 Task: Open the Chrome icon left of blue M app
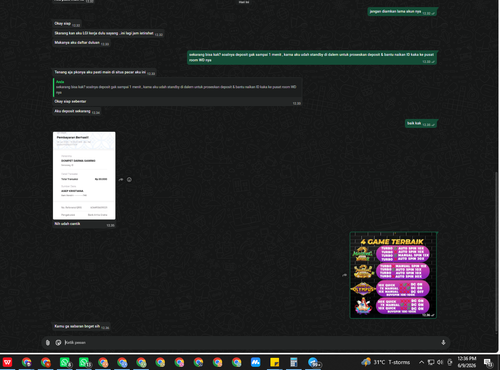(x=237, y=362)
